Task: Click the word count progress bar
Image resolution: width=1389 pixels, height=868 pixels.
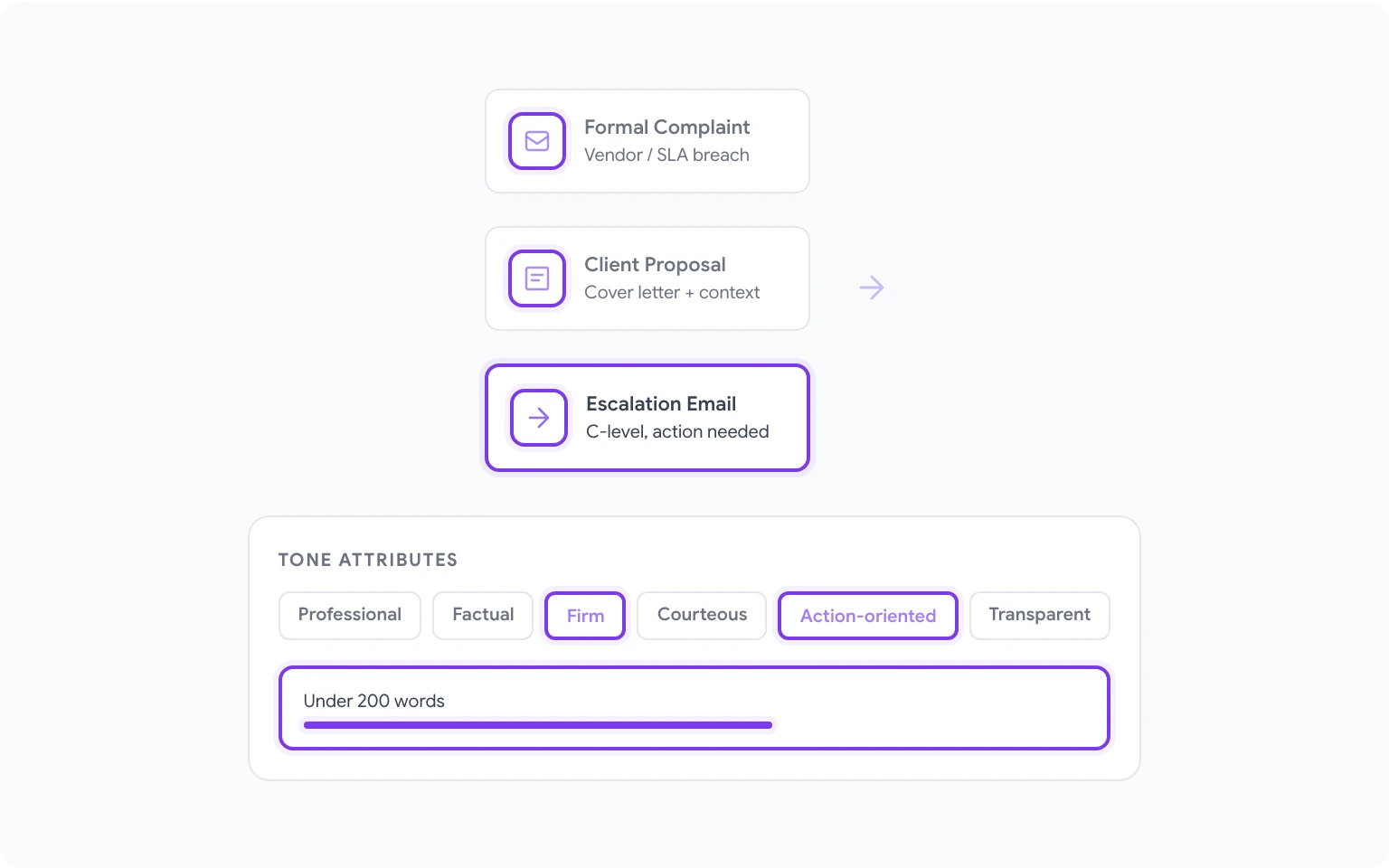Action: pos(537,725)
